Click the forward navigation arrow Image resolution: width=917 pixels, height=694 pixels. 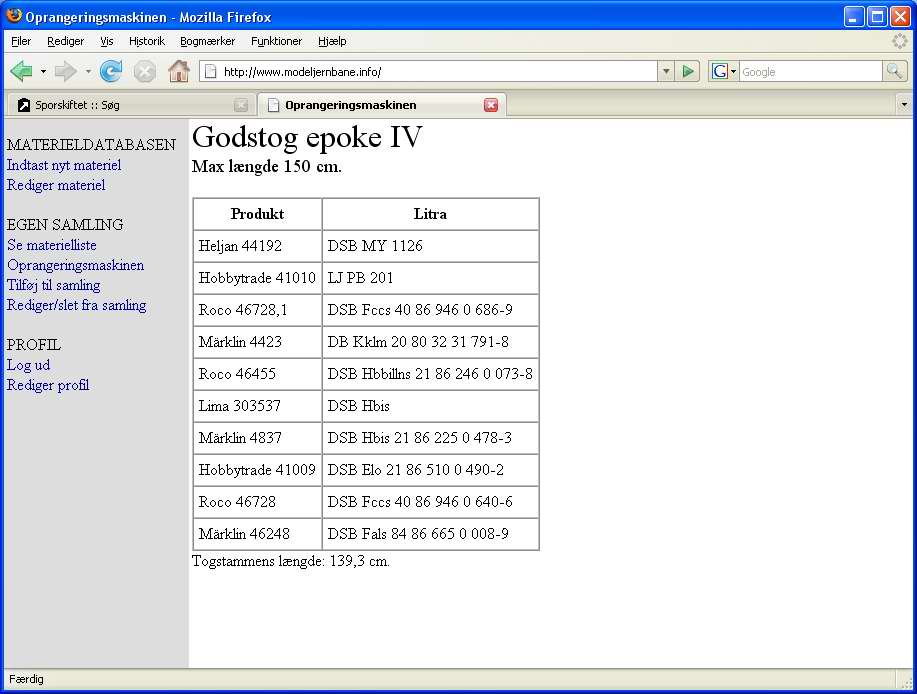pyautogui.click(x=66, y=71)
